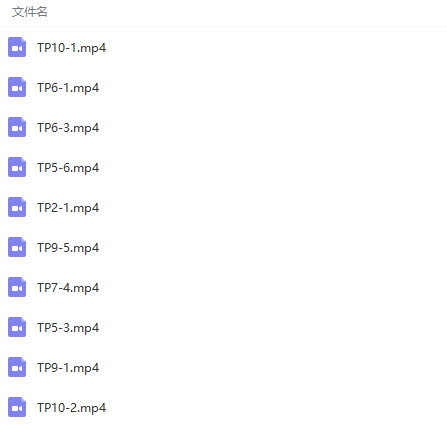Screen dimensions: 447x428
Task: Click the video icon for TP5-3.mp4
Action: pos(17,327)
